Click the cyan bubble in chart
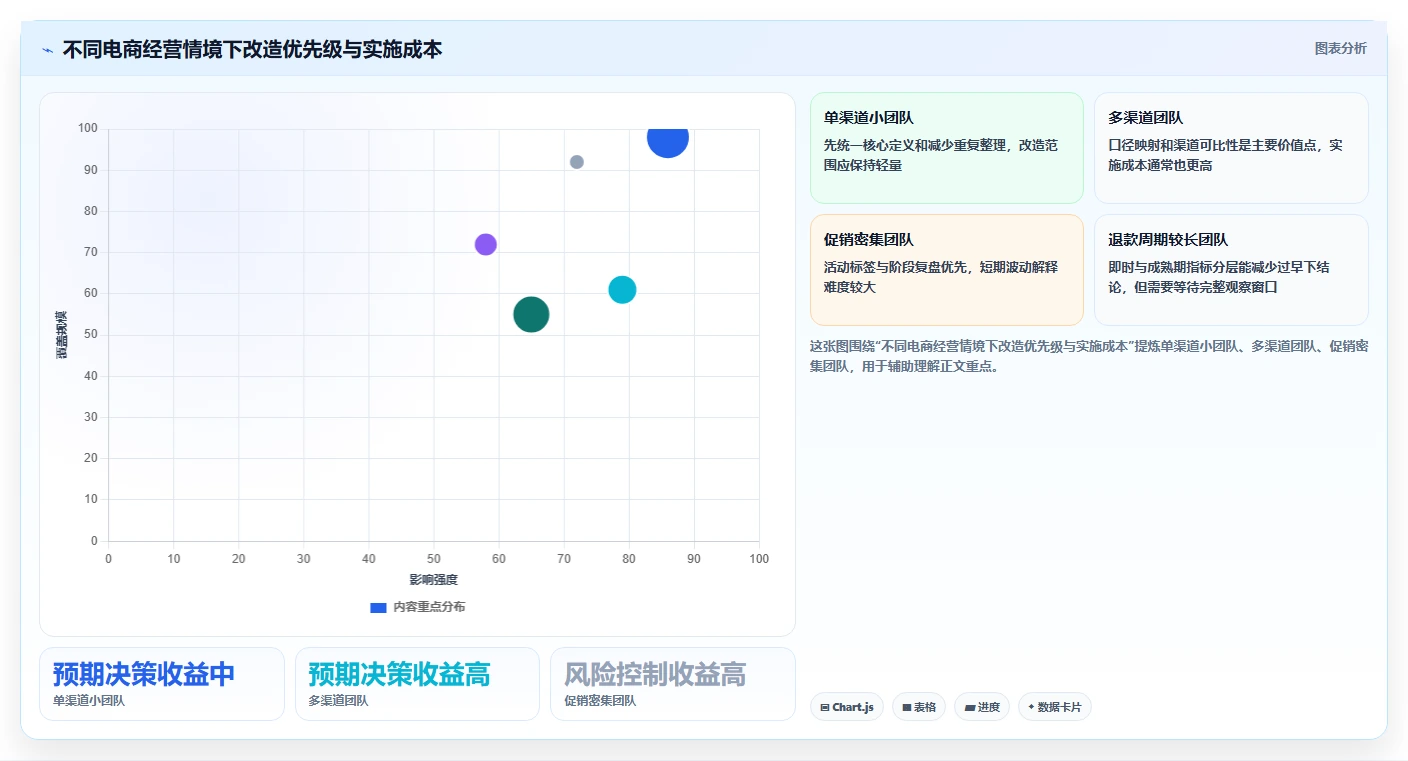The height and width of the screenshot is (761, 1408). (622, 290)
